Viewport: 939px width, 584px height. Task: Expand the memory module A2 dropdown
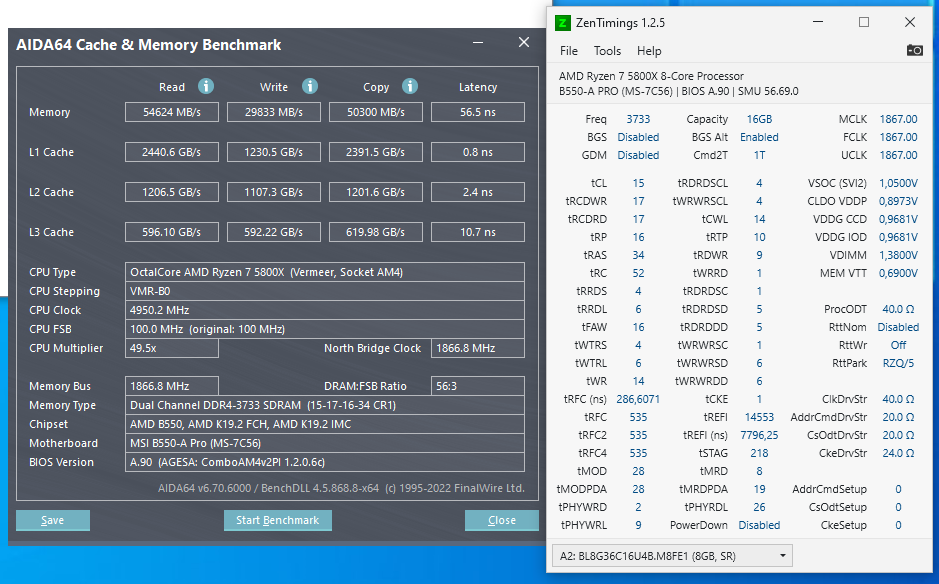672,556
